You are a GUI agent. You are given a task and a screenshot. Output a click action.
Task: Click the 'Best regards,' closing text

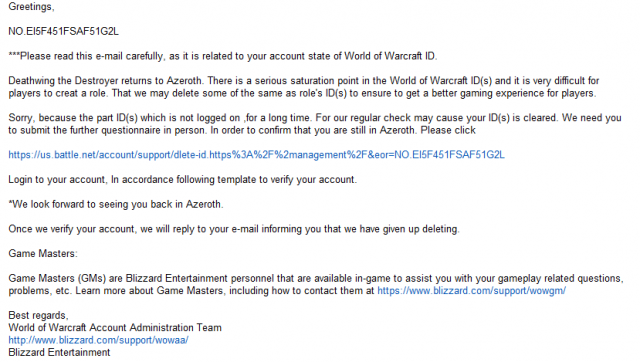pos(38,315)
